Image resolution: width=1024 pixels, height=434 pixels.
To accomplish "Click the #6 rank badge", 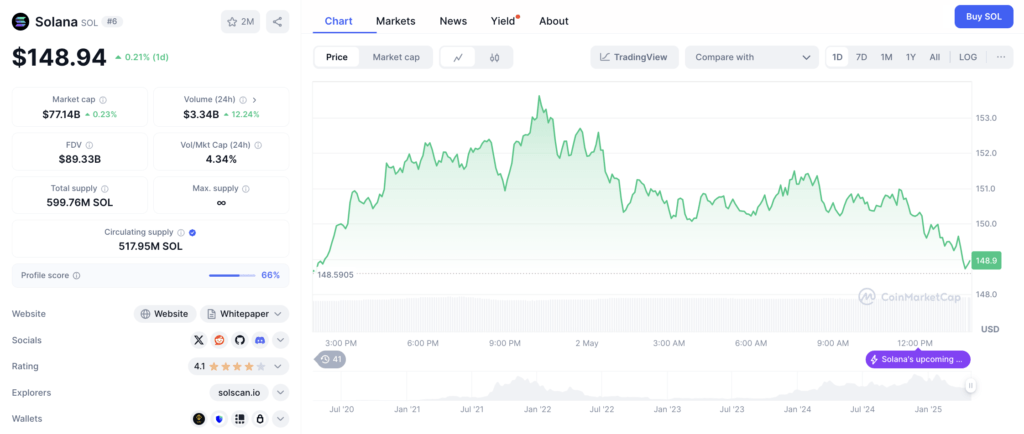I will click(112, 22).
